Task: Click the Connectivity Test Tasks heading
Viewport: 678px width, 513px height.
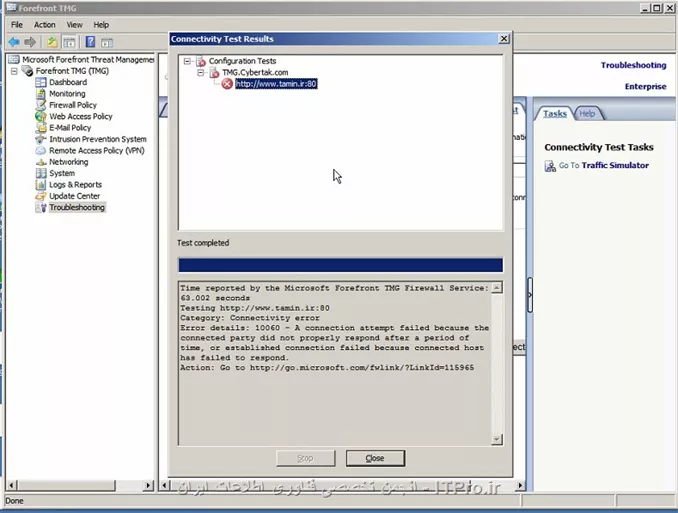Action: click(599, 147)
